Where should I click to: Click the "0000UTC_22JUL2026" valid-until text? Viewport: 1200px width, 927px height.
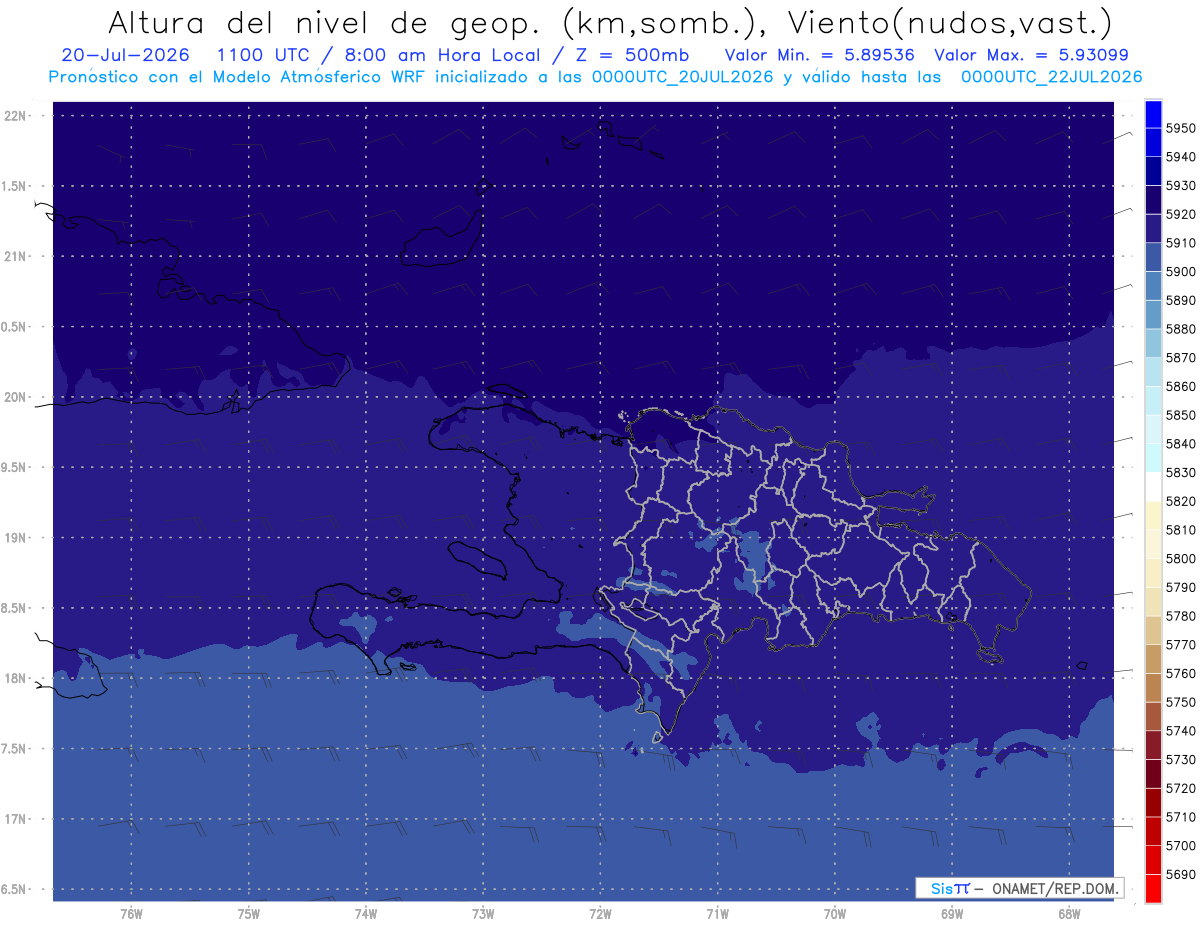pyautogui.click(x=1051, y=76)
